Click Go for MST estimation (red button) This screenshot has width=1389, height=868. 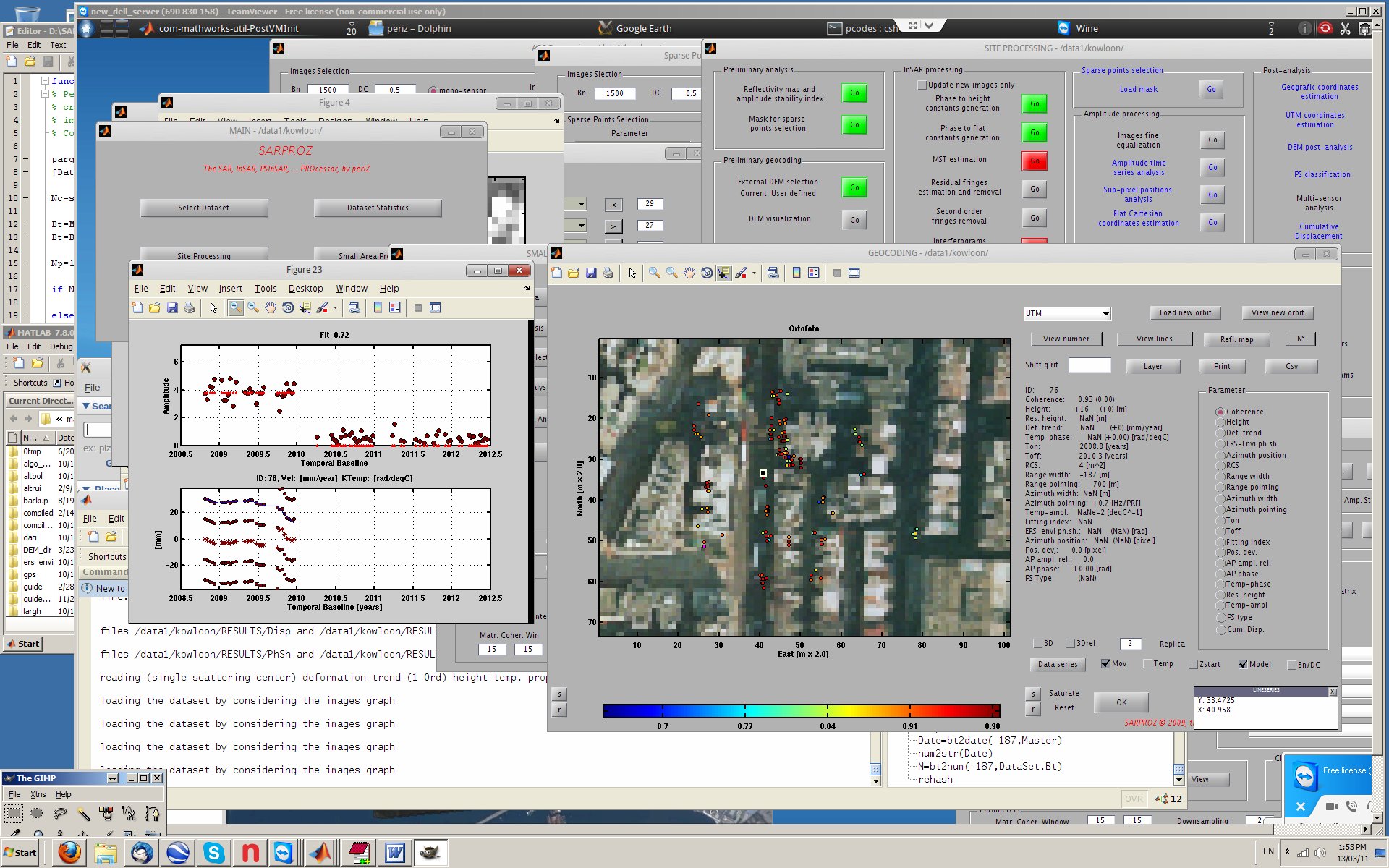pyautogui.click(x=1035, y=161)
